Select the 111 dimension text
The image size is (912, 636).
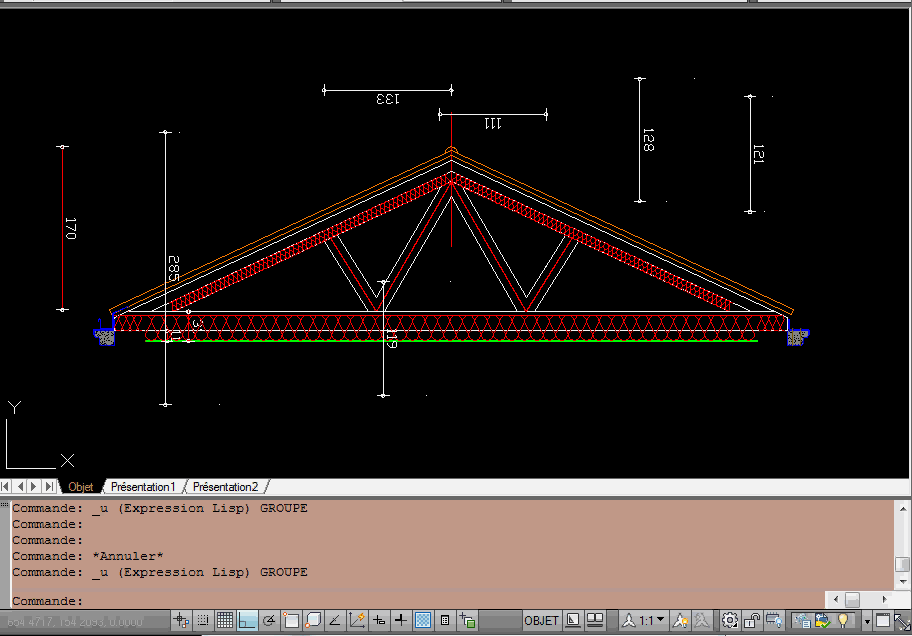pyautogui.click(x=493, y=123)
